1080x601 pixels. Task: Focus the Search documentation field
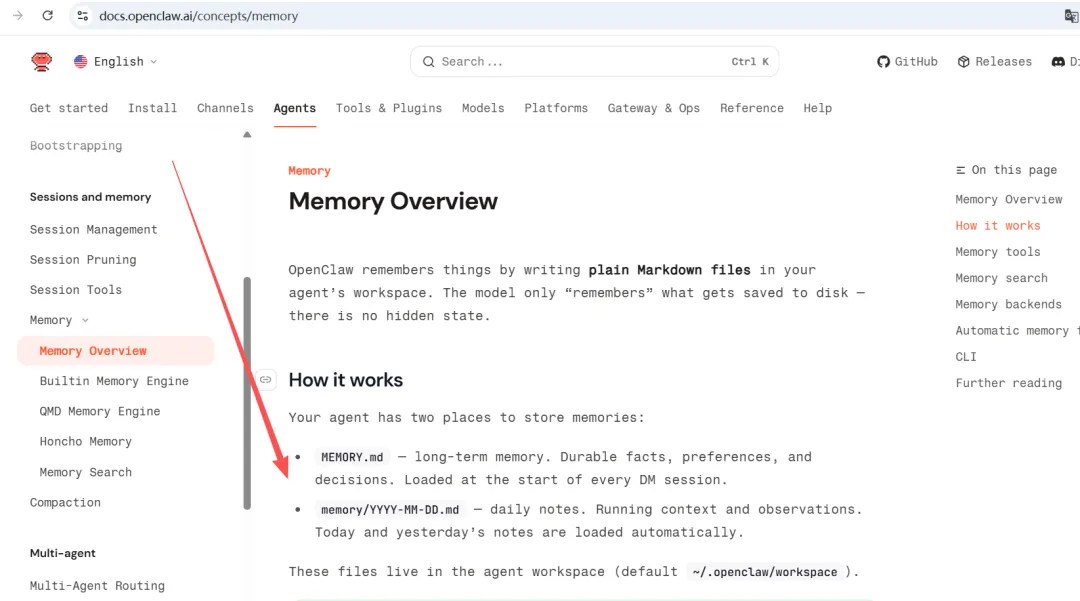pos(594,61)
